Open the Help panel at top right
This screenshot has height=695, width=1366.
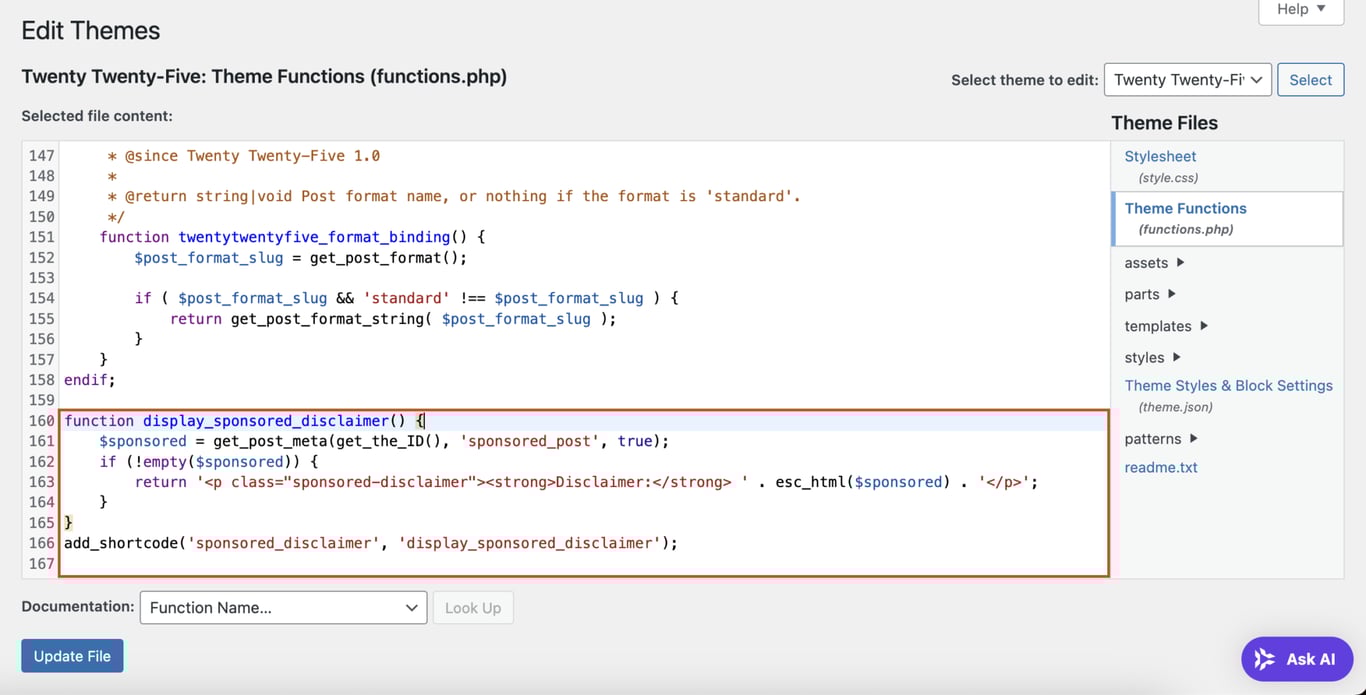click(x=1298, y=9)
